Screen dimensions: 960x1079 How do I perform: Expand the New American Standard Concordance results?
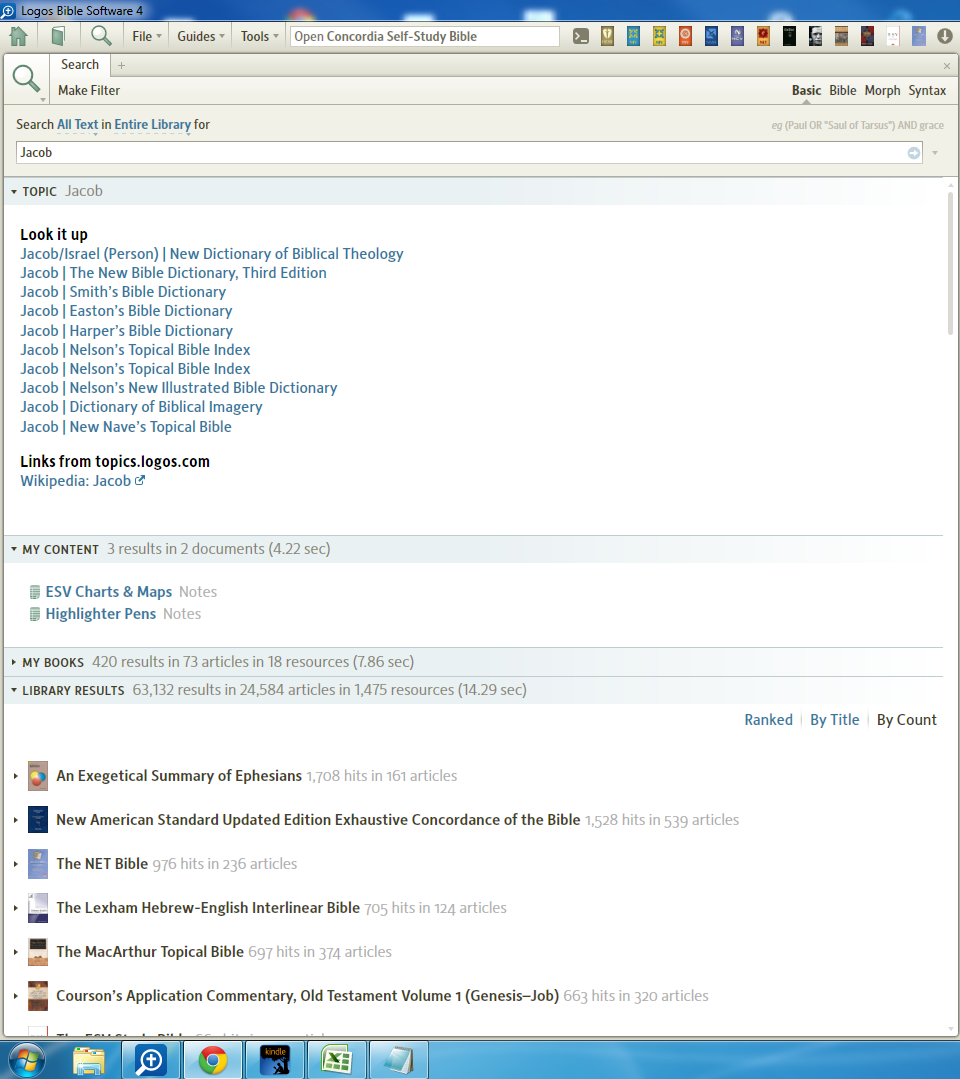[15, 820]
